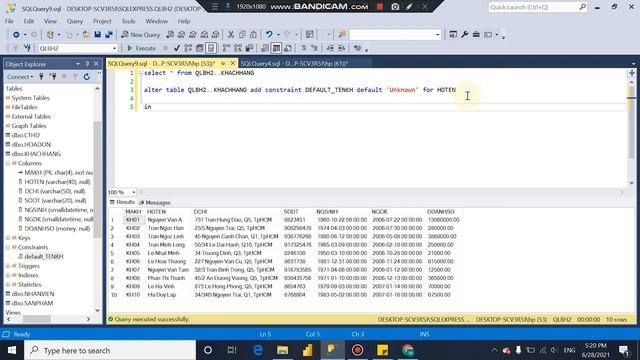Select the default_TENKH constraint
Image resolution: width=640 pixels, height=360 pixels.
(44, 257)
